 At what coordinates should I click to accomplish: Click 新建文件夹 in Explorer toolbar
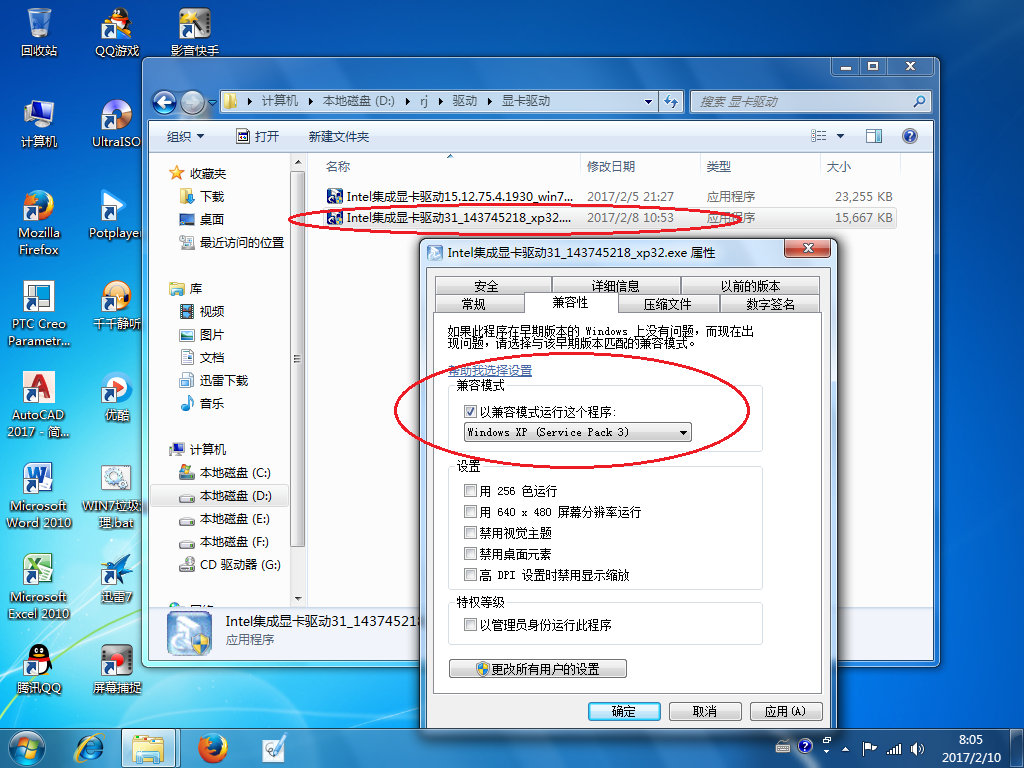click(x=339, y=136)
